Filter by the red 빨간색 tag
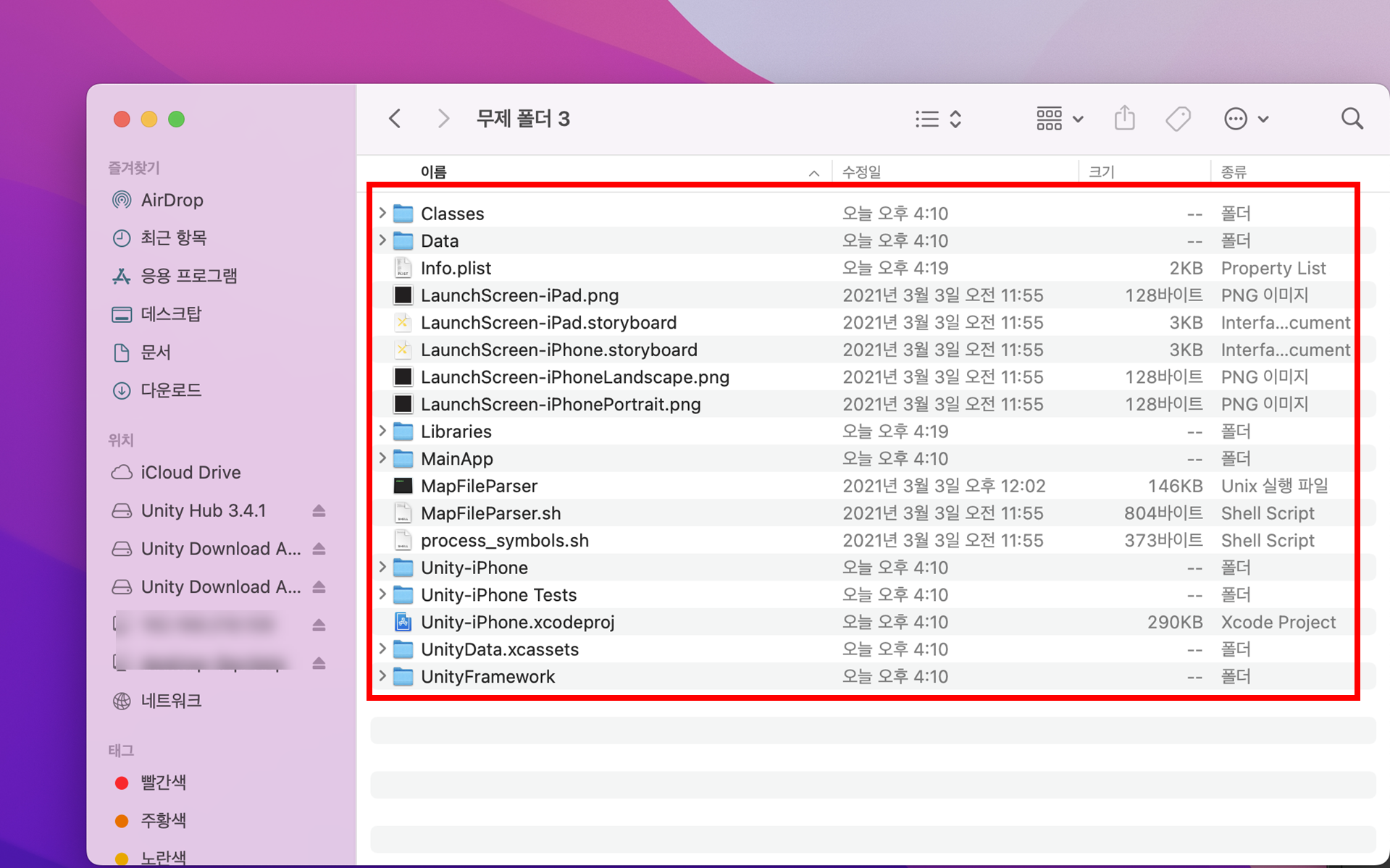The image size is (1390, 868). (x=163, y=783)
